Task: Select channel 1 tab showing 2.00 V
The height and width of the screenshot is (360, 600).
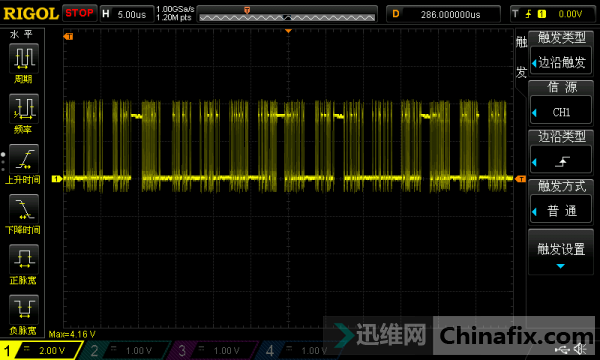Action: (41, 350)
